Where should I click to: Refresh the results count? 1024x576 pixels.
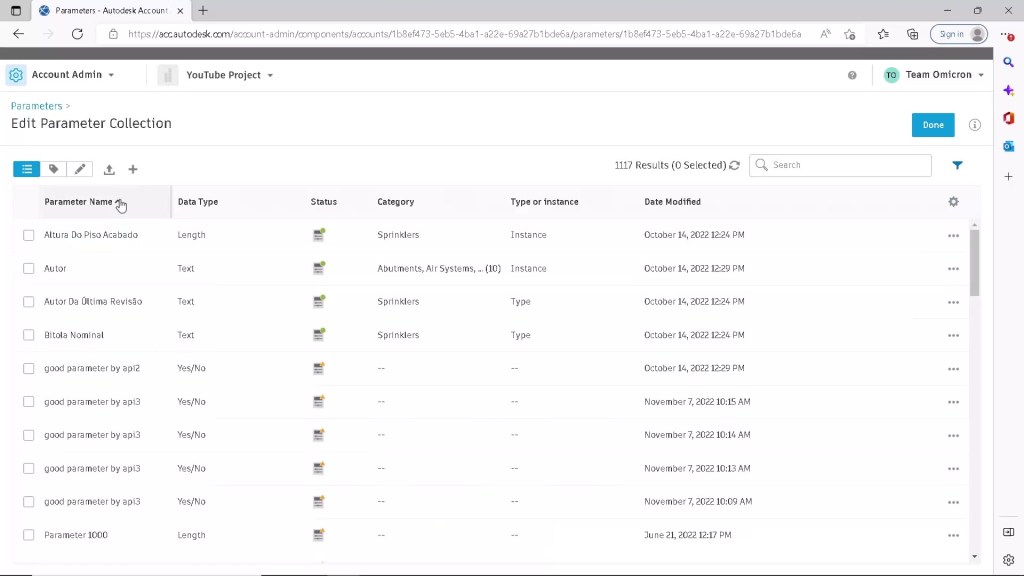[x=735, y=165]
